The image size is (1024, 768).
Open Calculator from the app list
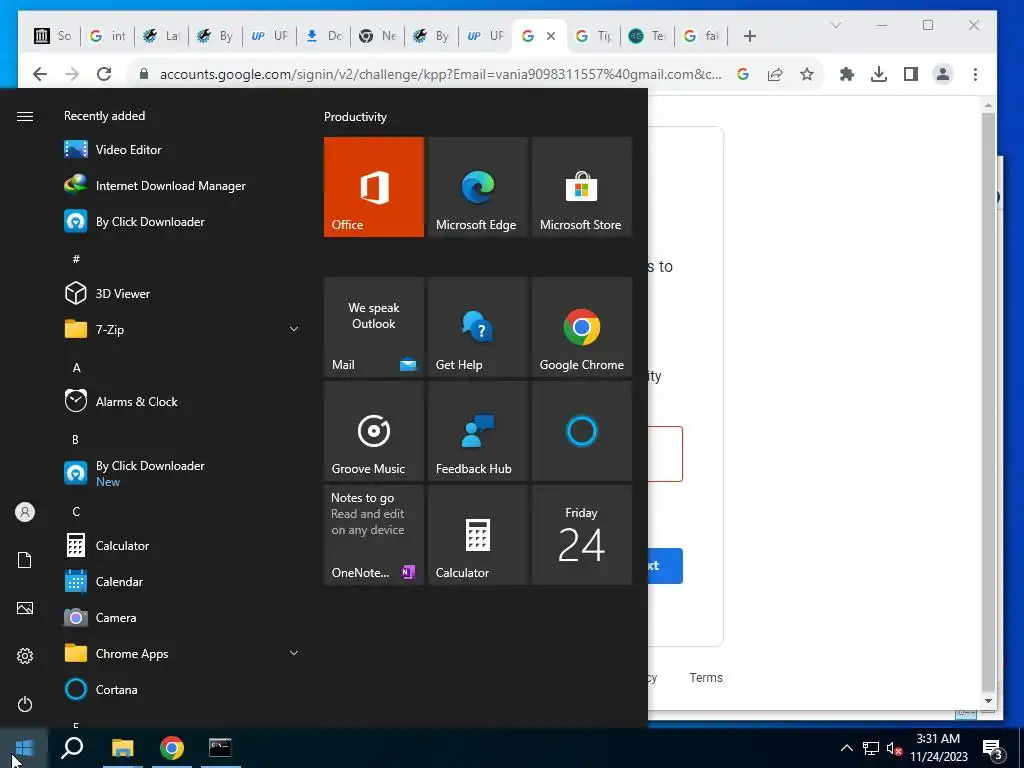[x=183, y=545]
